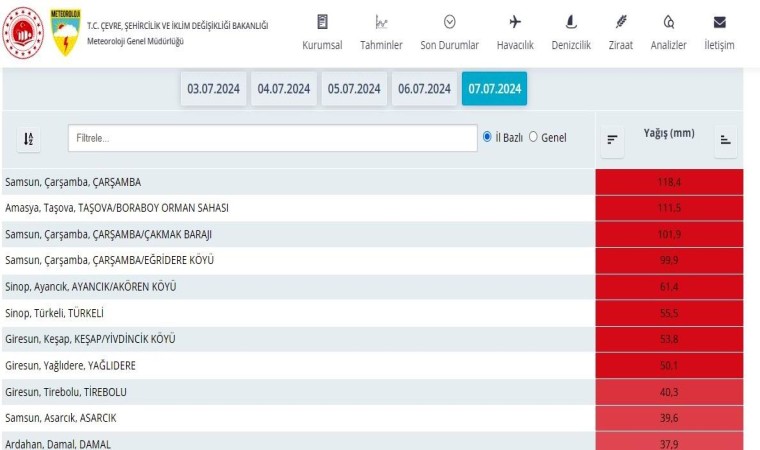The width and height of the screenshot is (760, 450).
Task: Sort rainfall column in ascending order
Action: [726, 140]
